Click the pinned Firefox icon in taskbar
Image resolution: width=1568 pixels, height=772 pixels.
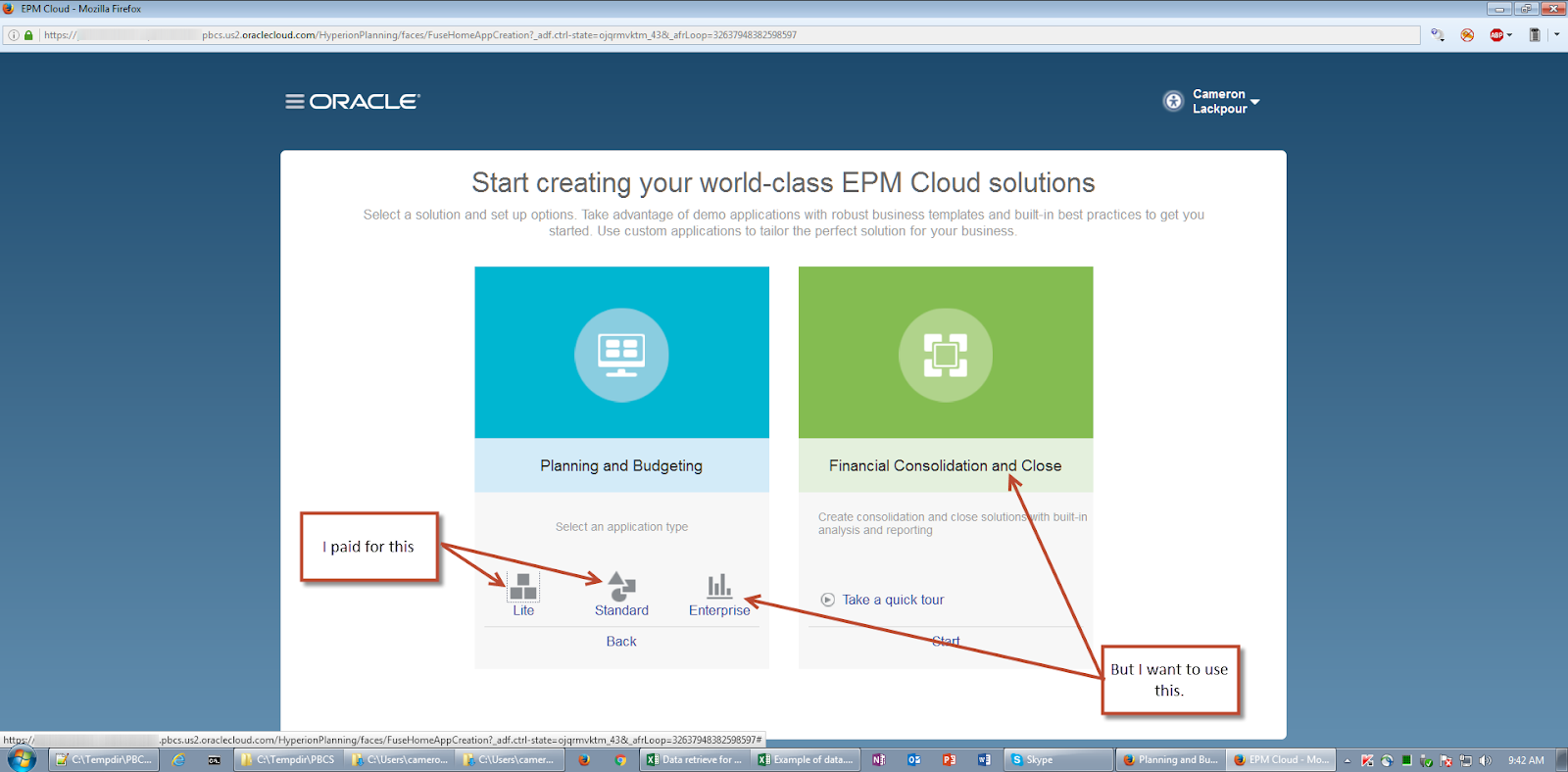point(584,759)
